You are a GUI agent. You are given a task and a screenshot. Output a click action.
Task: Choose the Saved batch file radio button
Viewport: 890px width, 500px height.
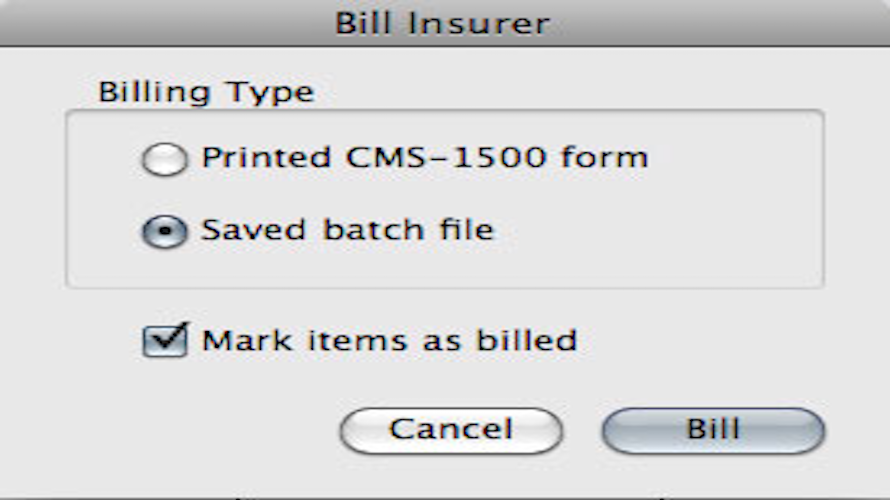click(x=165, y=231)
